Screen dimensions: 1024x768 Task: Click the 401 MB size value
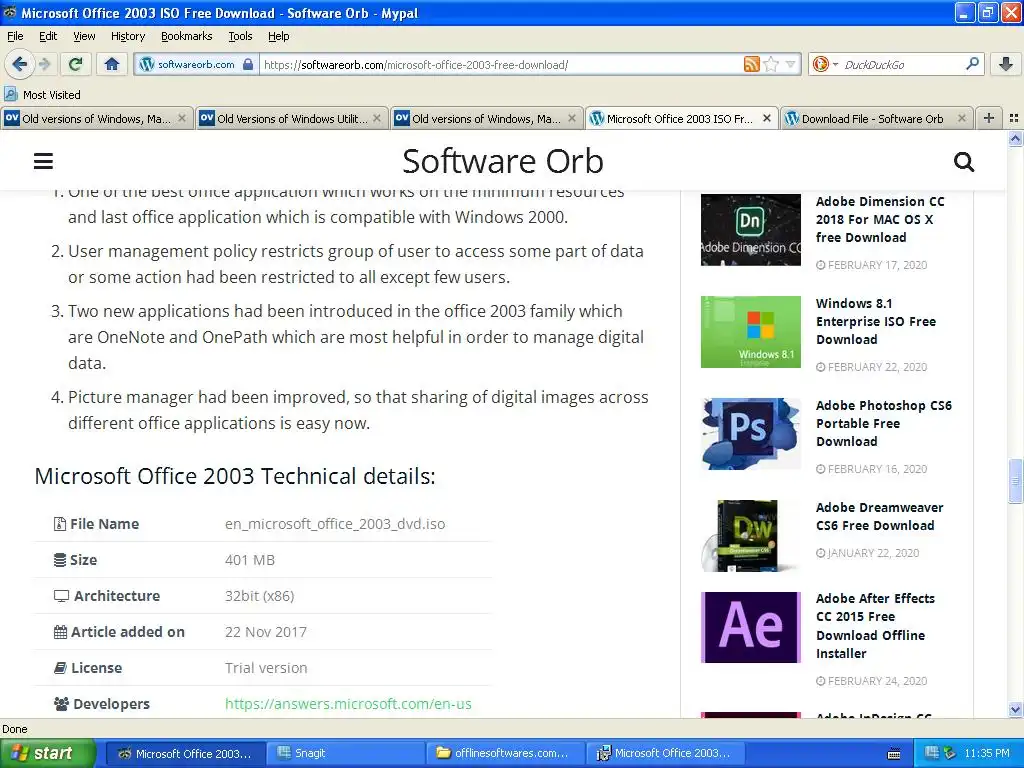click(249, 560)
